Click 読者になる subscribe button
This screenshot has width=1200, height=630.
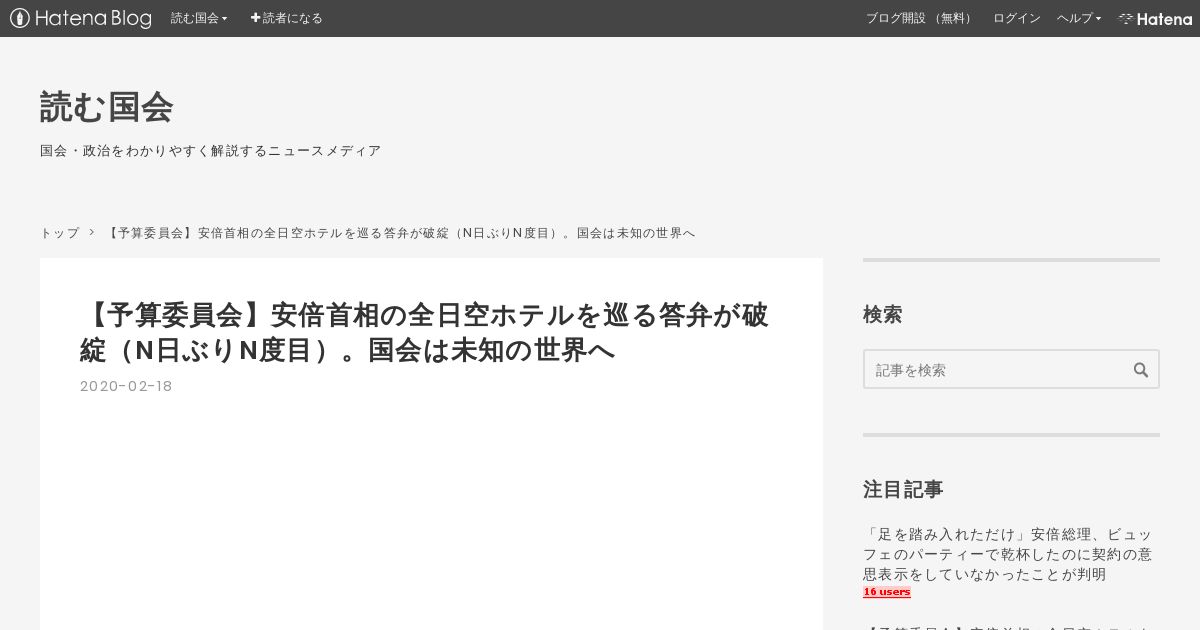coord(286,18)
